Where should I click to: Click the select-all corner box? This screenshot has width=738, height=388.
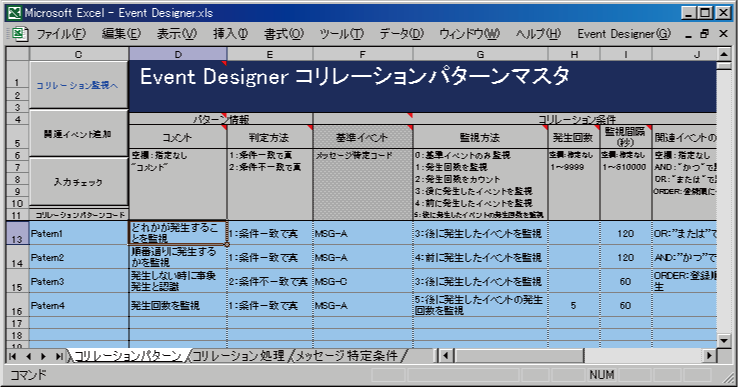pyautogui.click(x=18, y=54)
